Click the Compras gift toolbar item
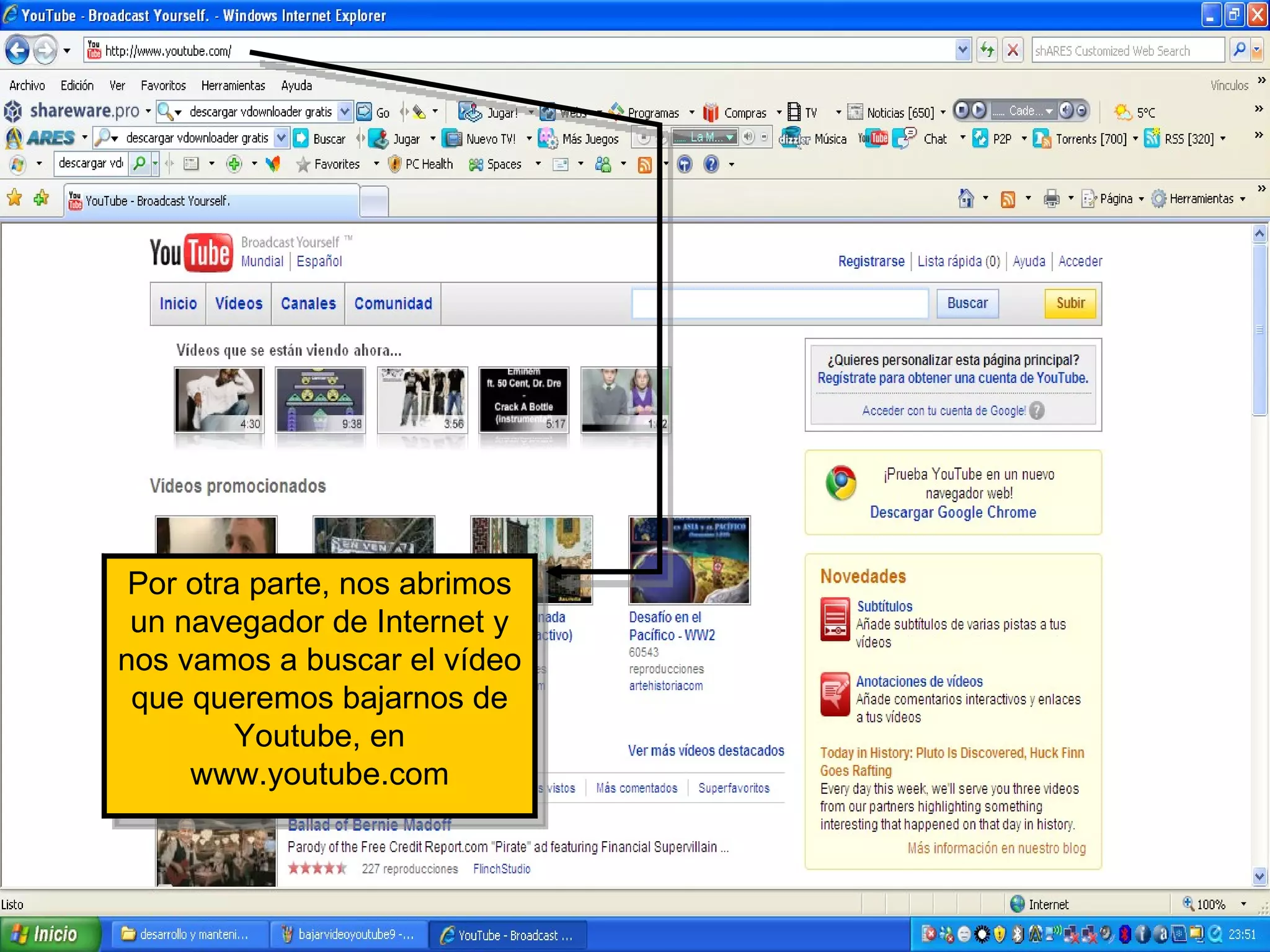This screenshot has height=952, width=1270. [735, 113]
